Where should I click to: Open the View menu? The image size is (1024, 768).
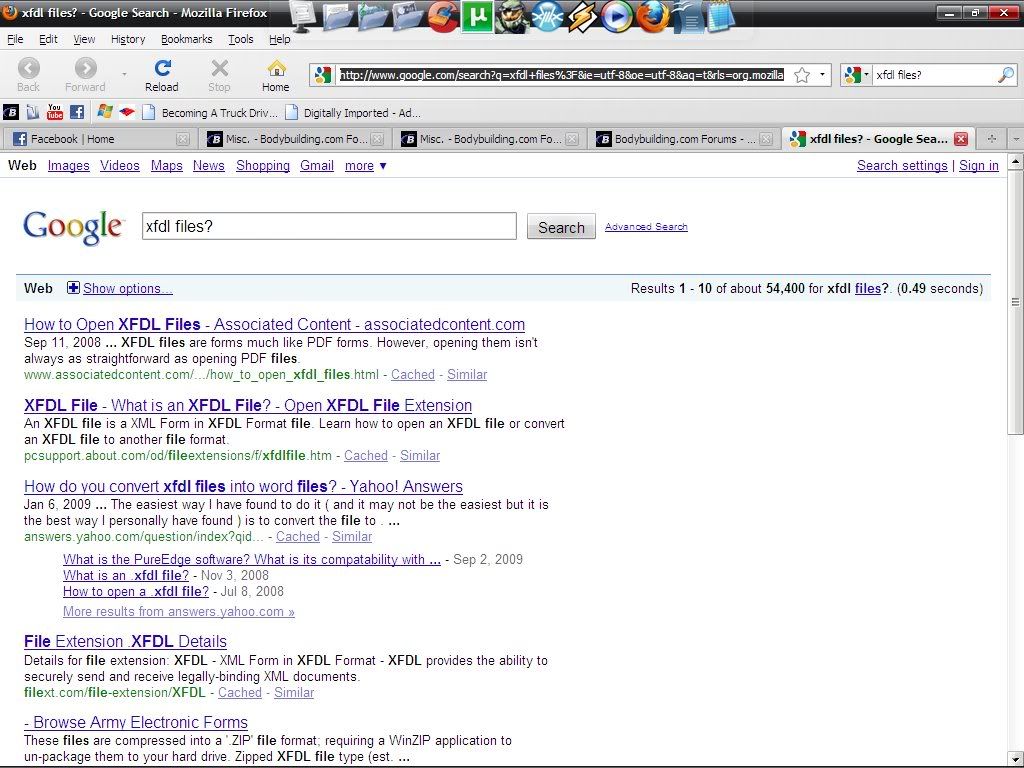point(84,39)
